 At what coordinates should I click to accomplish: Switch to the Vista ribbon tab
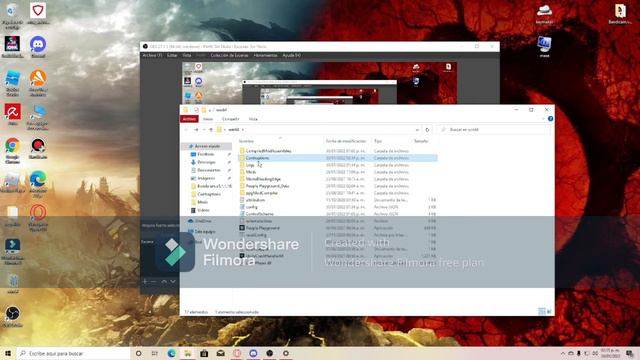pyautogui.click(x=253, y=119)
